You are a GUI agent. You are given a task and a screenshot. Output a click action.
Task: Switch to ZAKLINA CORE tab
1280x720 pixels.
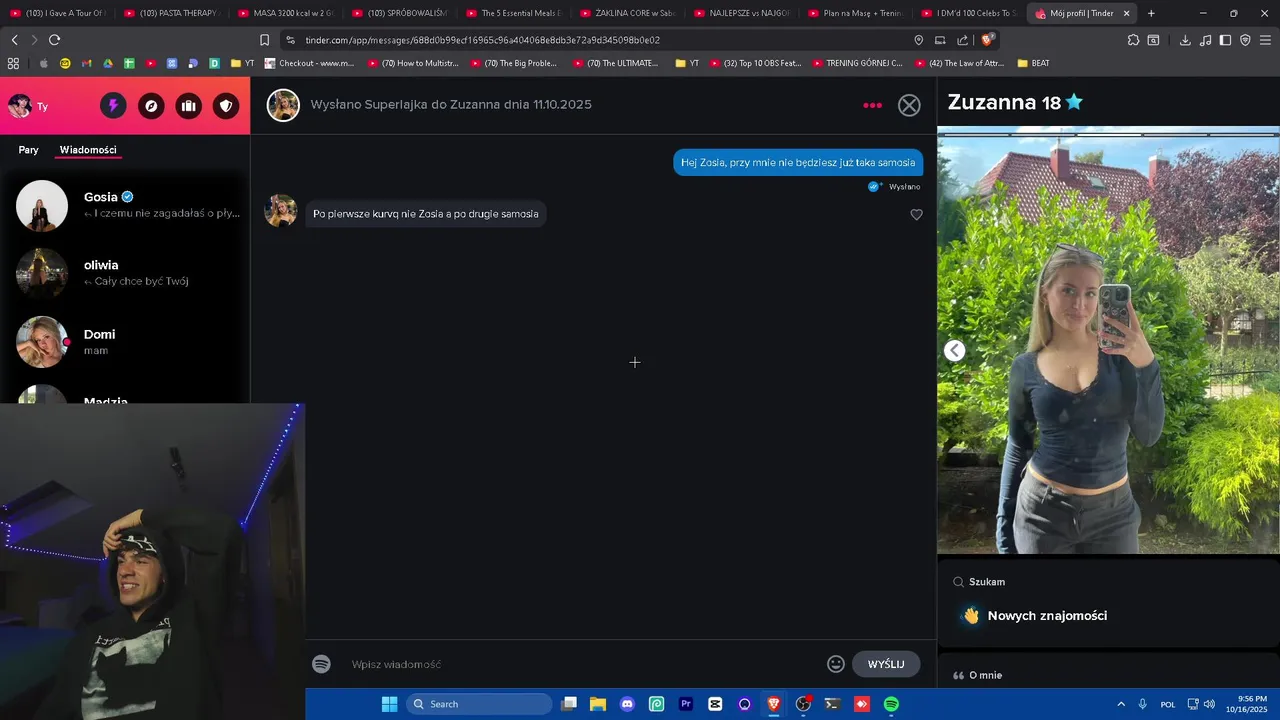(x=627, y=13)
